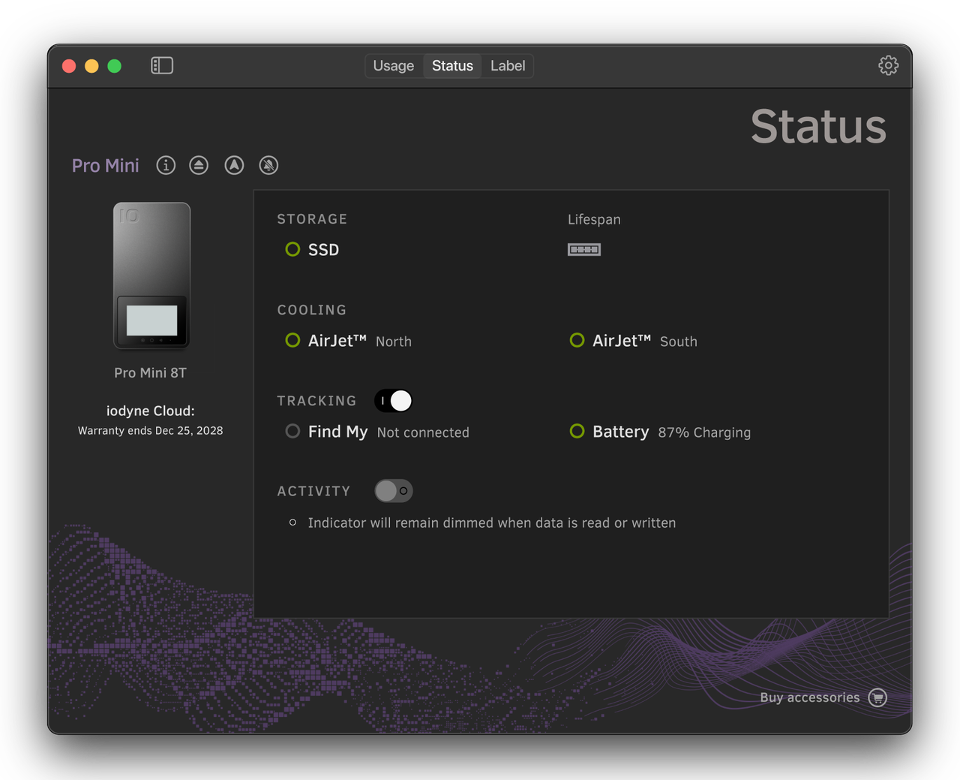Enable the Activity indicator switch

[393, 491]
